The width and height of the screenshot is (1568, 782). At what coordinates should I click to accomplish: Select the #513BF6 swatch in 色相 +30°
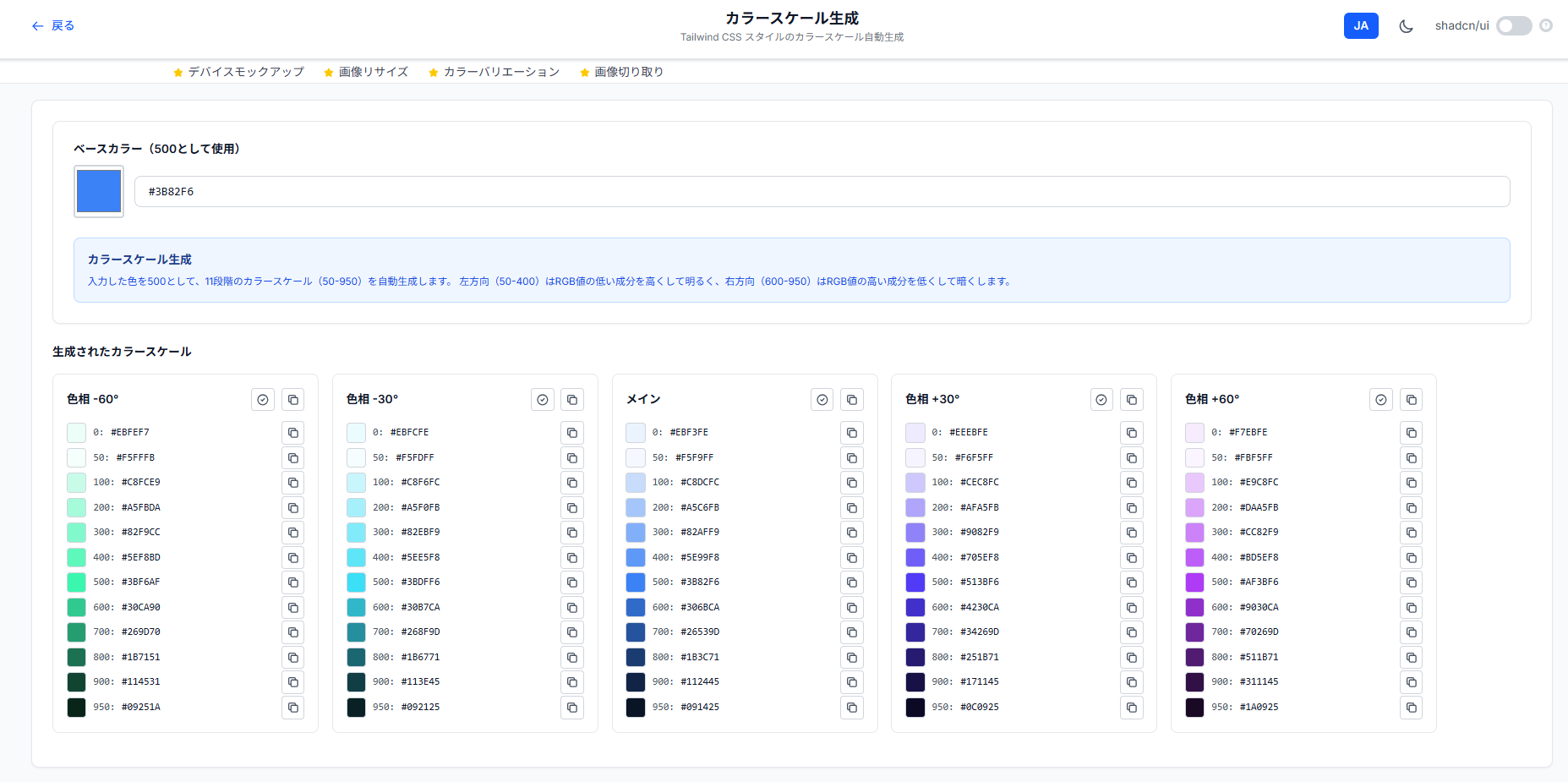pos(915,582)
